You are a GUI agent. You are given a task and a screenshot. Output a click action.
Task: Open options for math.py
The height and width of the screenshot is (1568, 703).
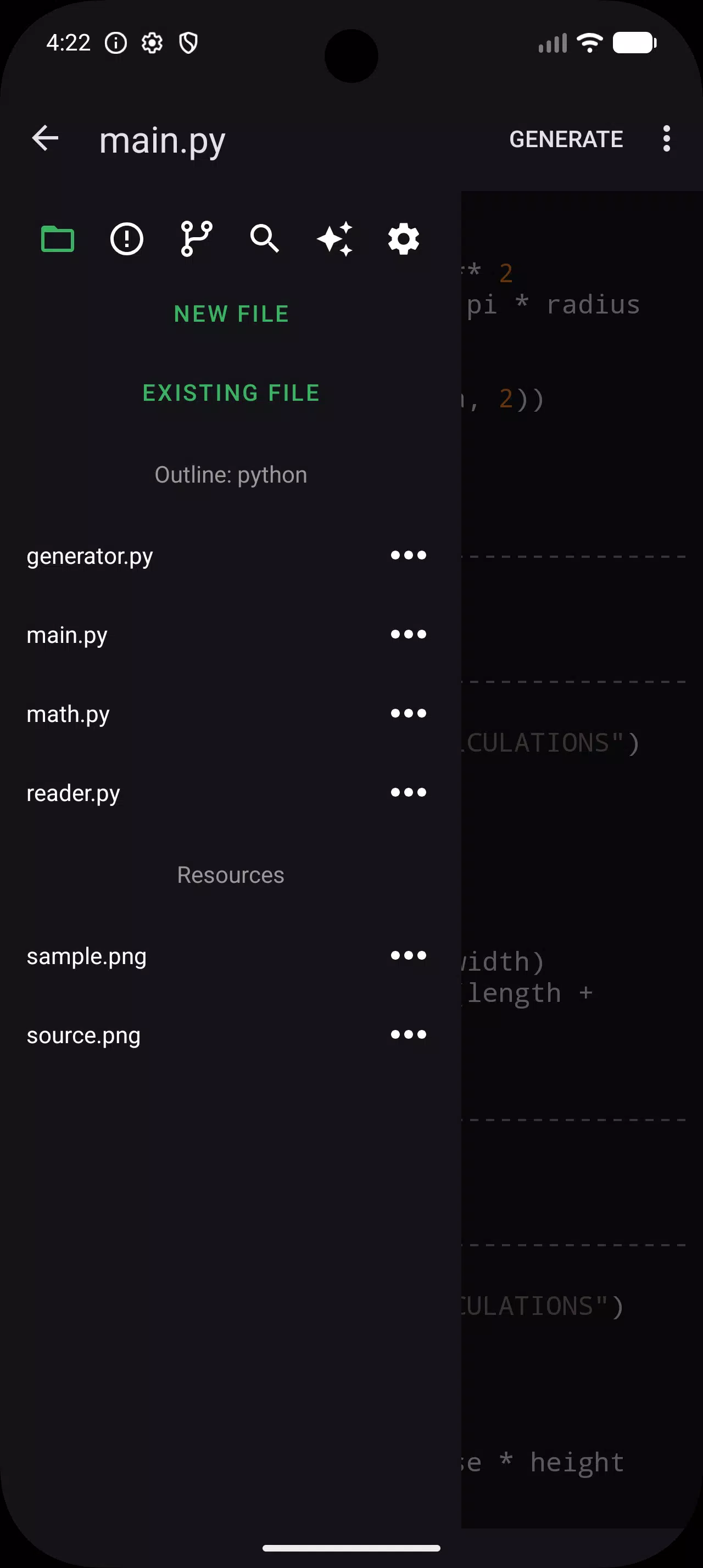coord(409,713)
